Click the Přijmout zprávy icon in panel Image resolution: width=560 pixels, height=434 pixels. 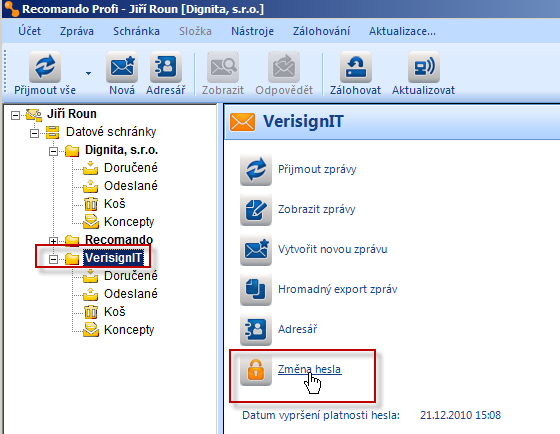[x=256, y=170]
